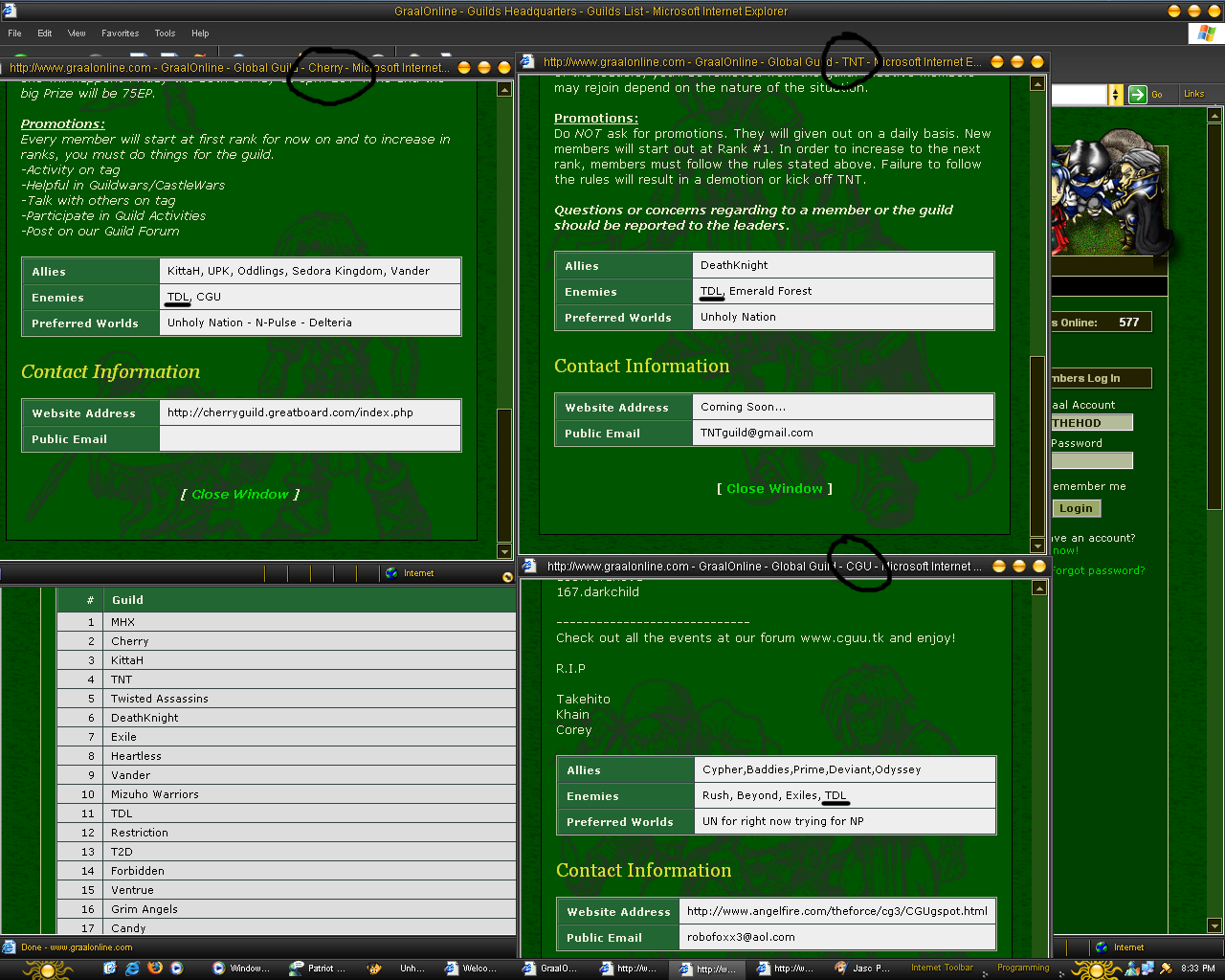The image size is (1225, 980).
Task: Click the Graal Account input field
Action: pyautogui.click(x=1092, y=423)
